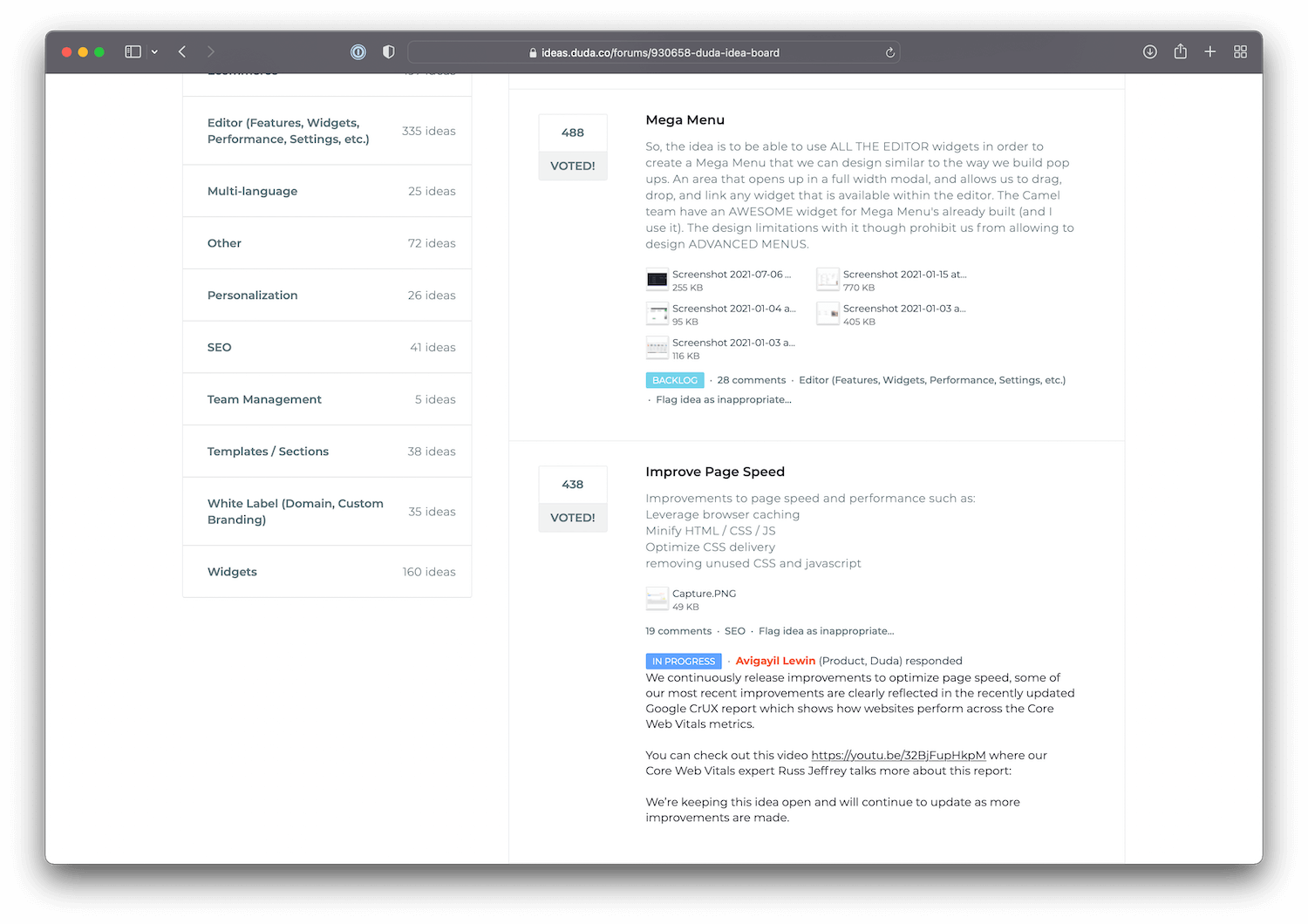Open the Screenshot 2021-07-06 thumbnail

(x=657, y=279)
